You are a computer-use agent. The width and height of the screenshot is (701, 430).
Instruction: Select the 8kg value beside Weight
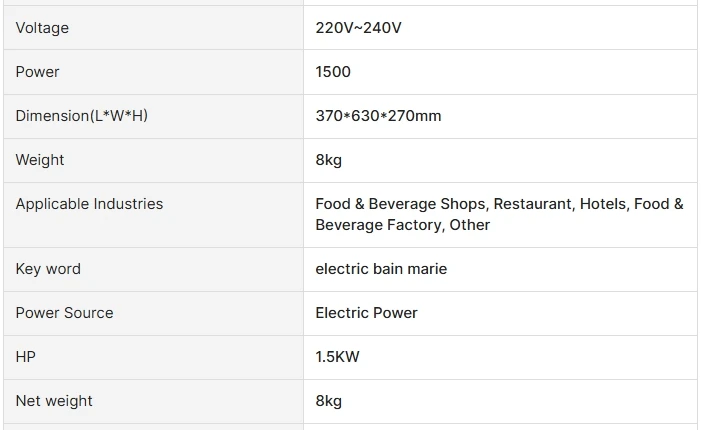(328, 160)
